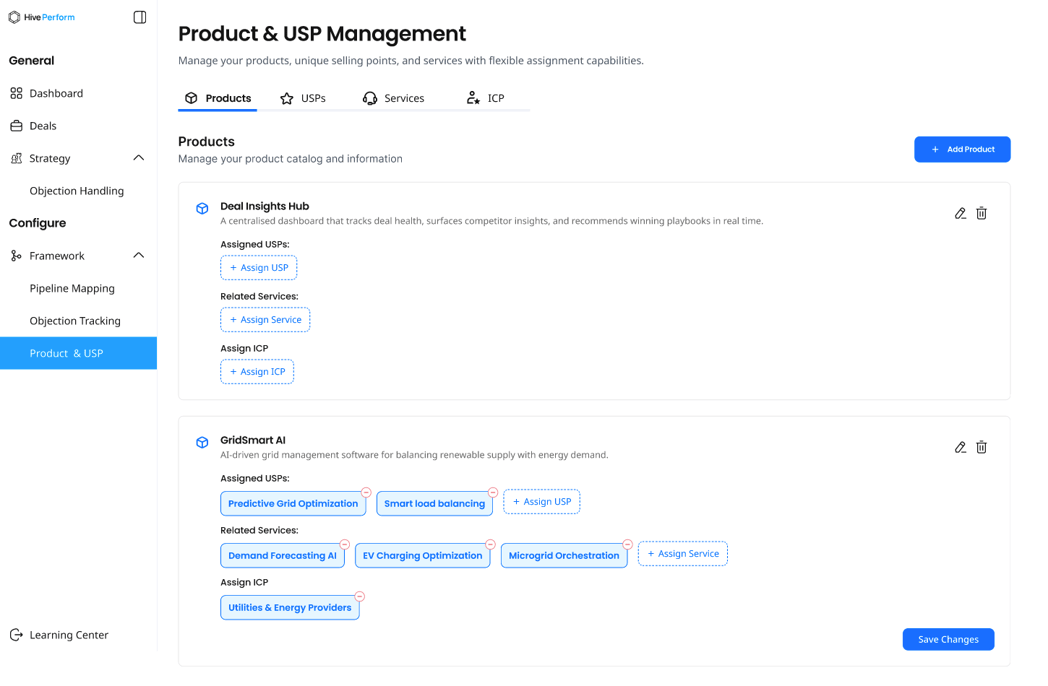Remove the Predictive Grid Optimization USP tag
Screen dimensions: 1048x686
pyautogui.click(x=366, y=493)
